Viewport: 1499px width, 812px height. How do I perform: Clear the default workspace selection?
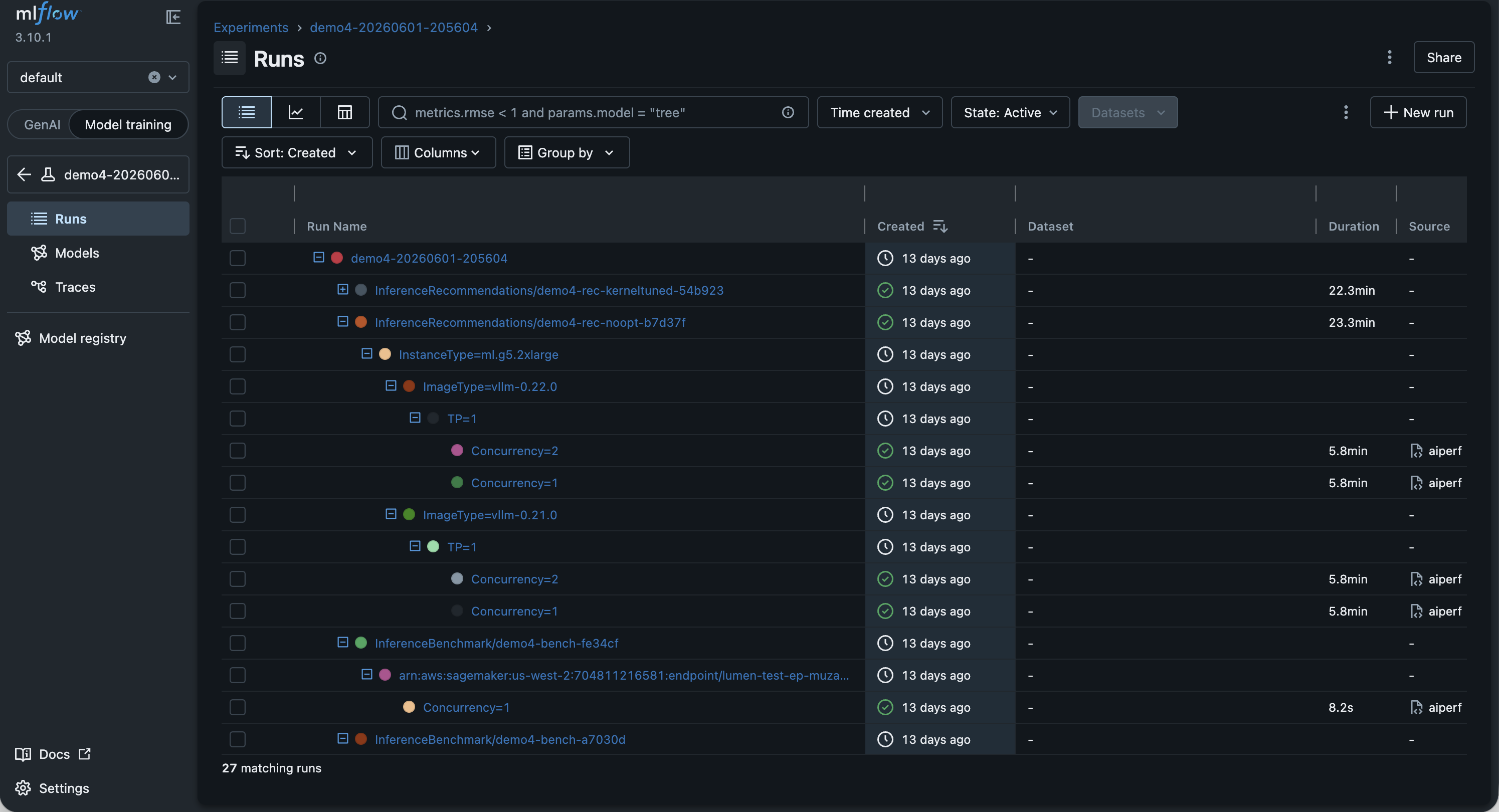(154, 77)
